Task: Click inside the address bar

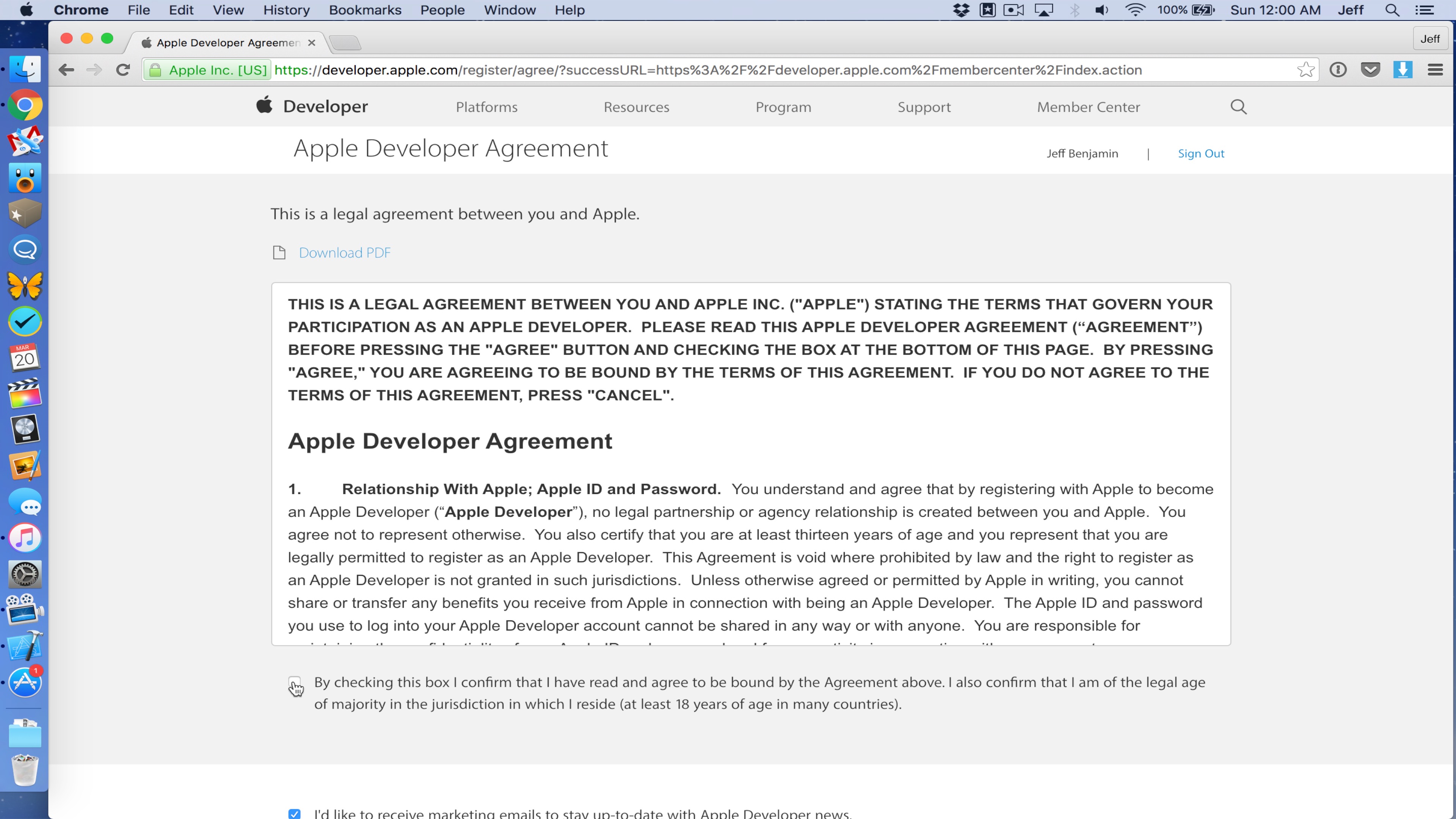Action: pyautogui.click(x=678, y=70)
